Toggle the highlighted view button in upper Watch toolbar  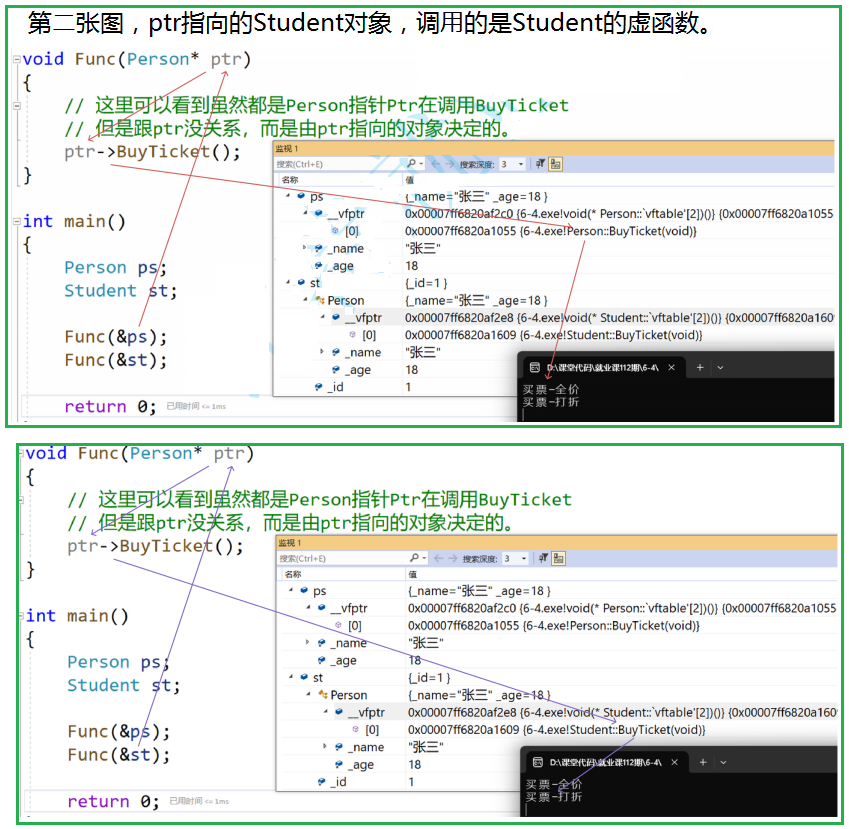[x=556, y=164]
